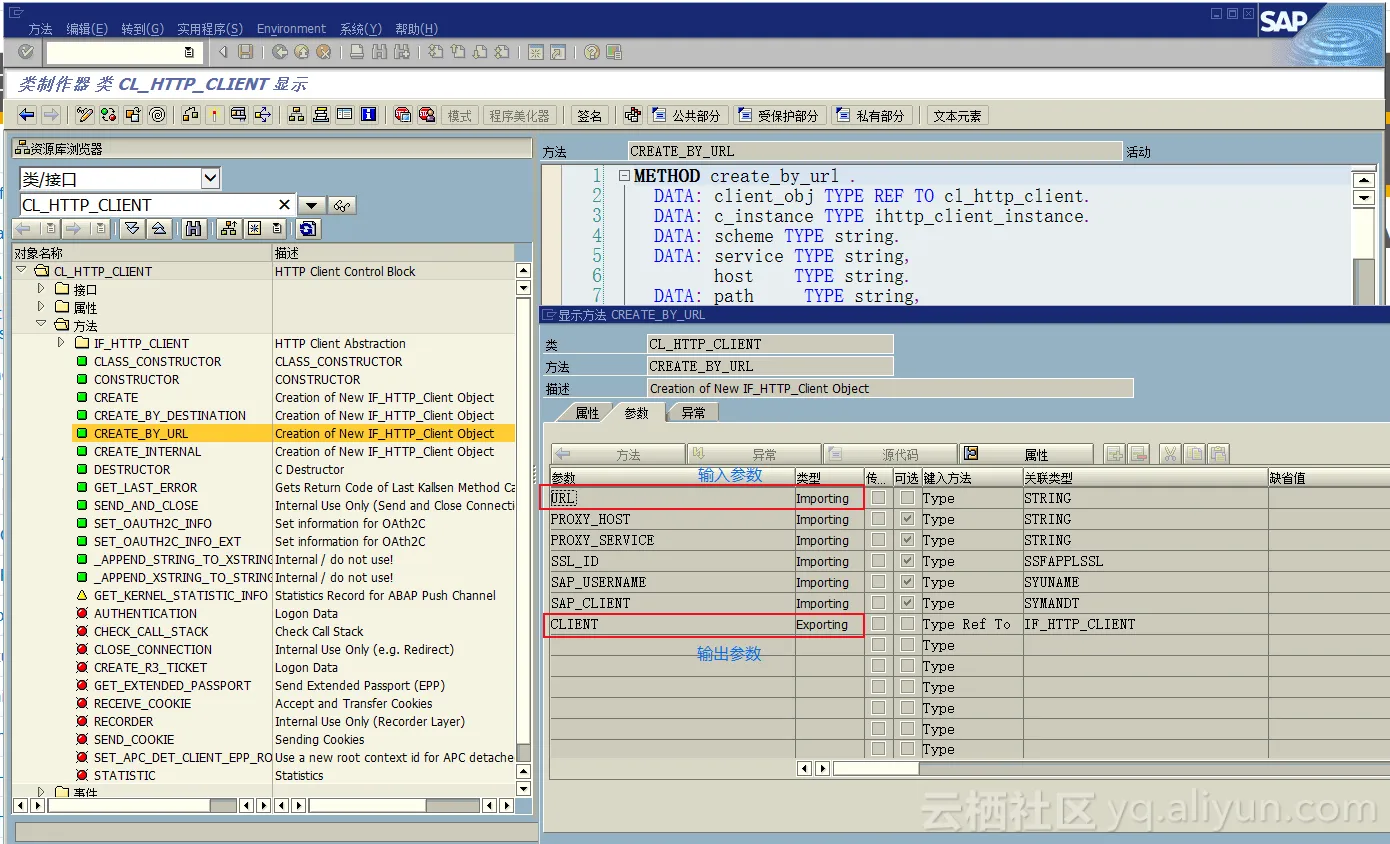Click the 文本元素 button

(x=957, y=116)
